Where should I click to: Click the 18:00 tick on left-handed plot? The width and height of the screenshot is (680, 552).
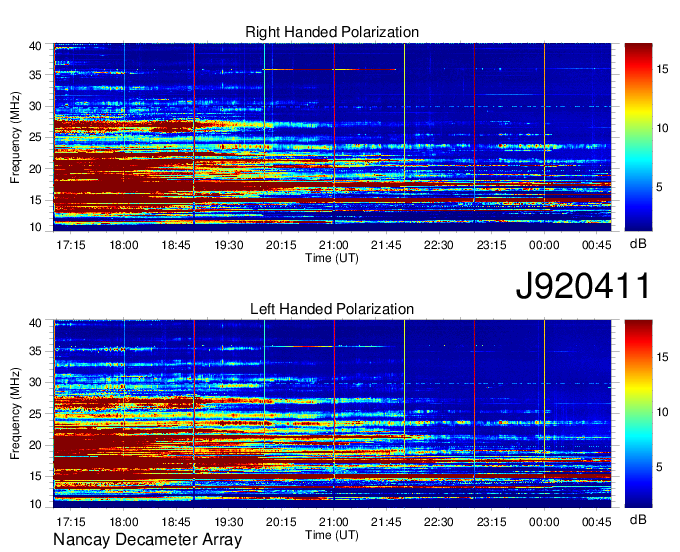coord(124,522)
